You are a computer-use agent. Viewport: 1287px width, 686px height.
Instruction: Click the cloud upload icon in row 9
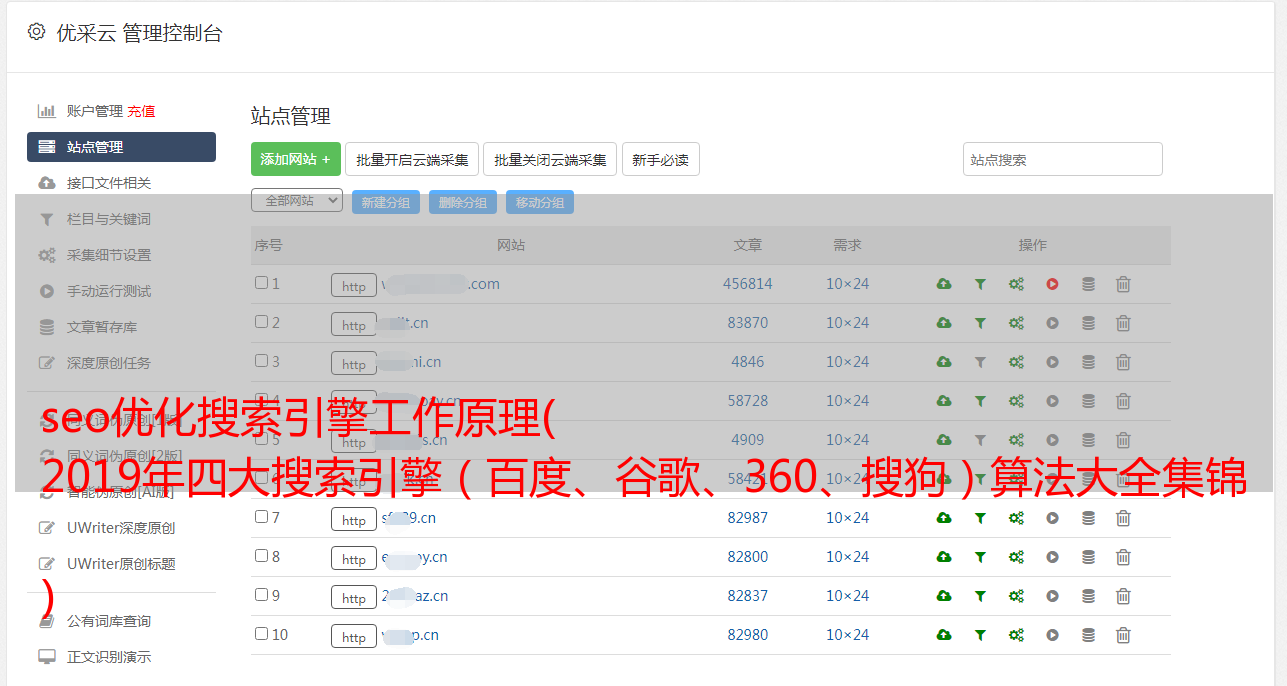944,596
